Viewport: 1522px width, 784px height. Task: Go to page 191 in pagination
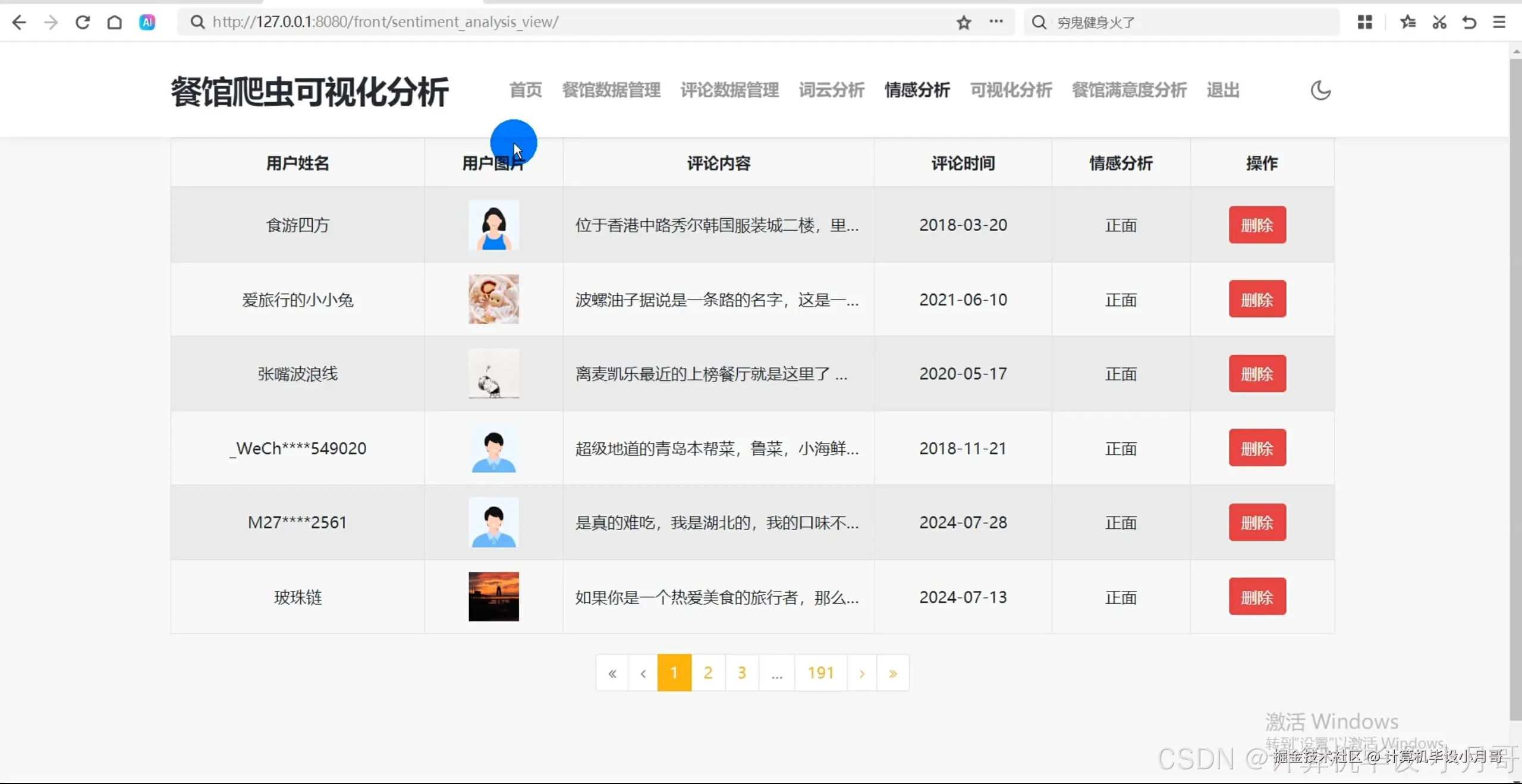819,672
